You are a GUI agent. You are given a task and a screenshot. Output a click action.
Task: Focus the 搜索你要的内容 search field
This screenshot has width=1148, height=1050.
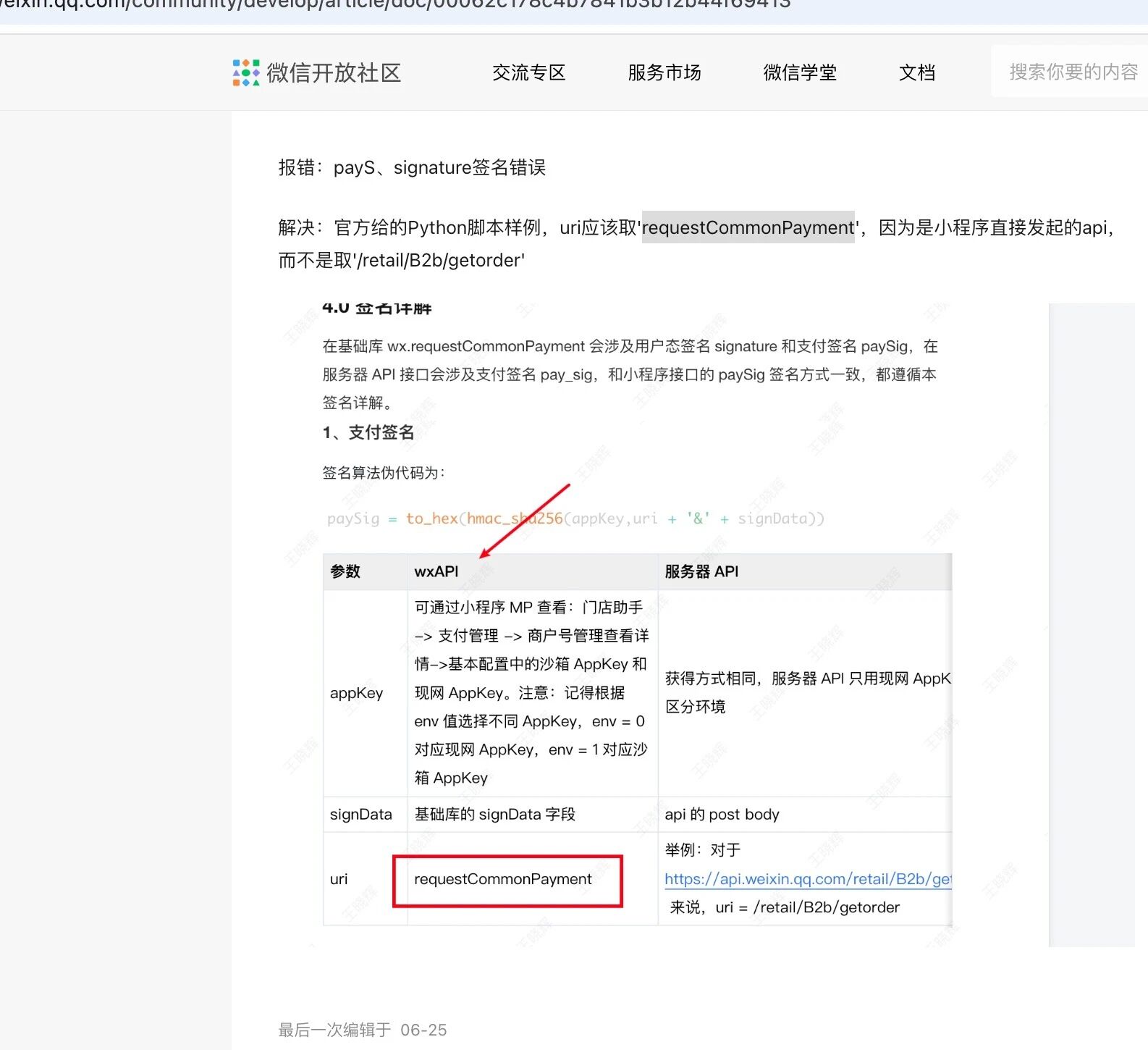pos(1070,72)
